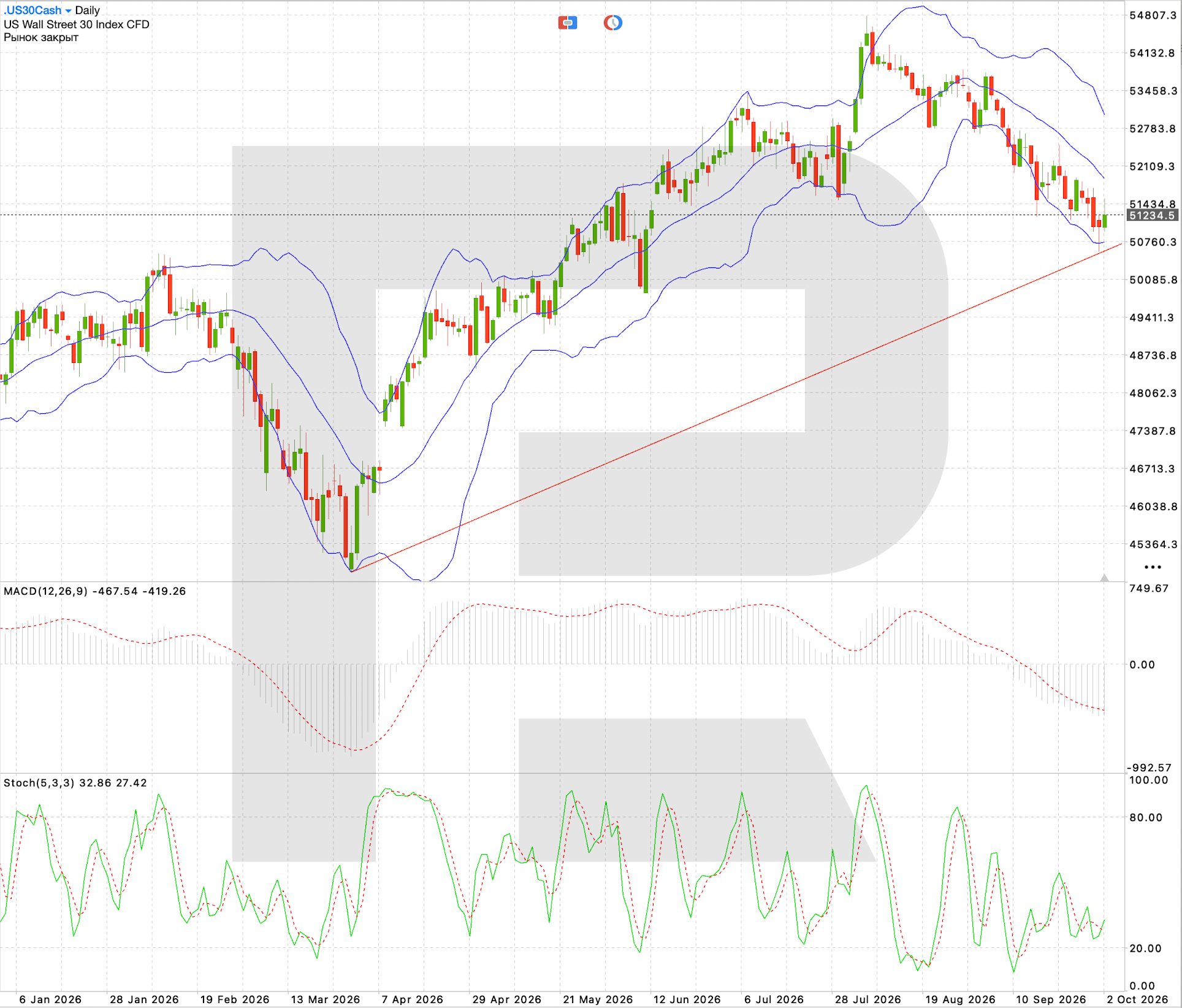Click the MACD(12,26,9) indicator label
1182x1008 pixels.
[x=94, y=591]
